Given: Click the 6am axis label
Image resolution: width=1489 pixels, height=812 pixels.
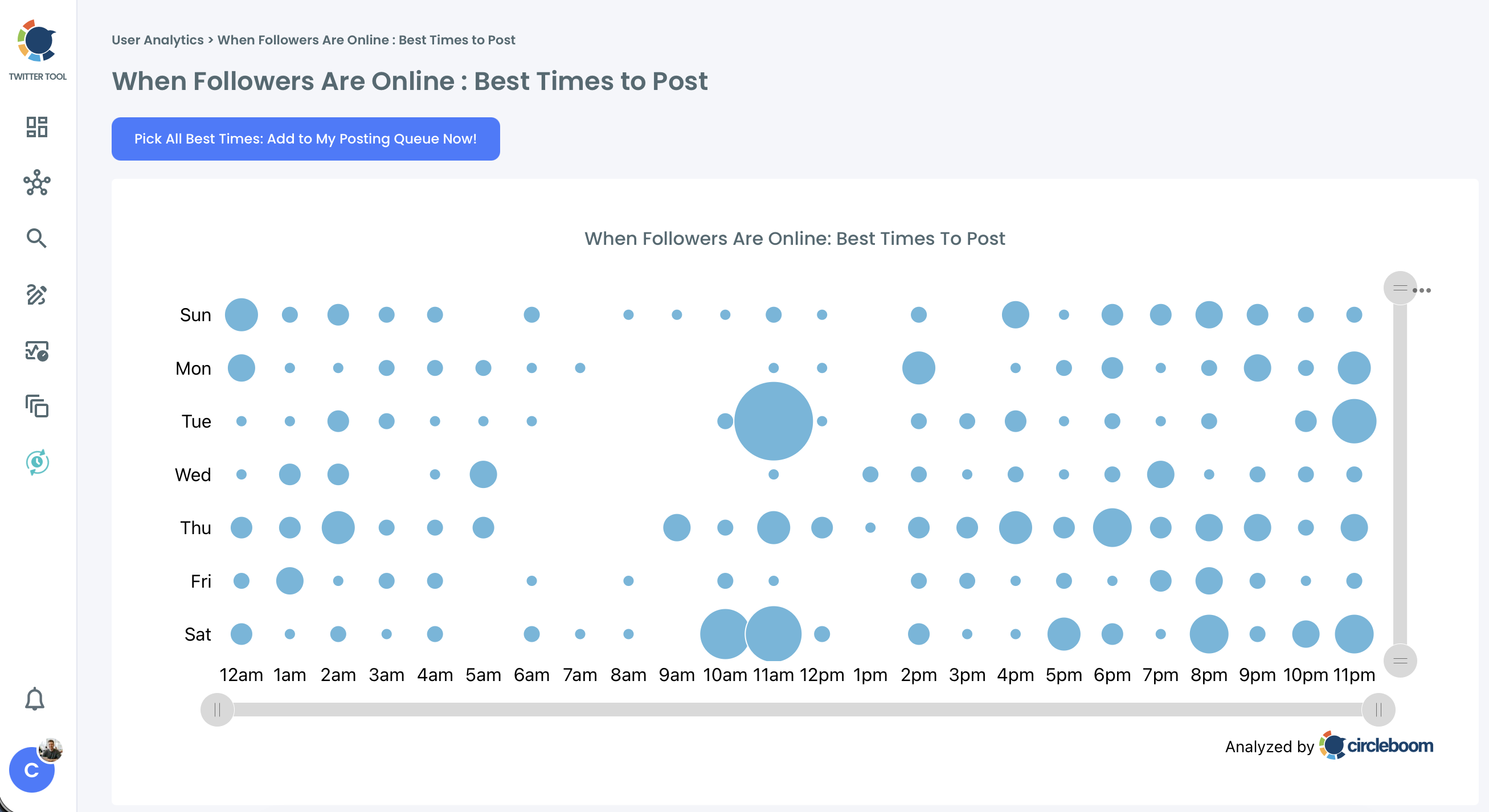Looking at the screenshot, I should [x=532, y=674].
